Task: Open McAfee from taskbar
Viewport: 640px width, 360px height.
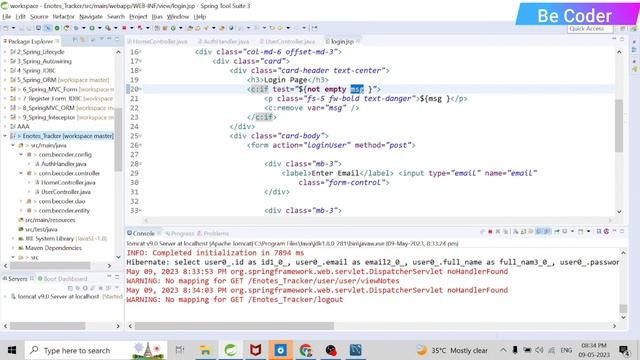Action: click(x=256, y=350)
